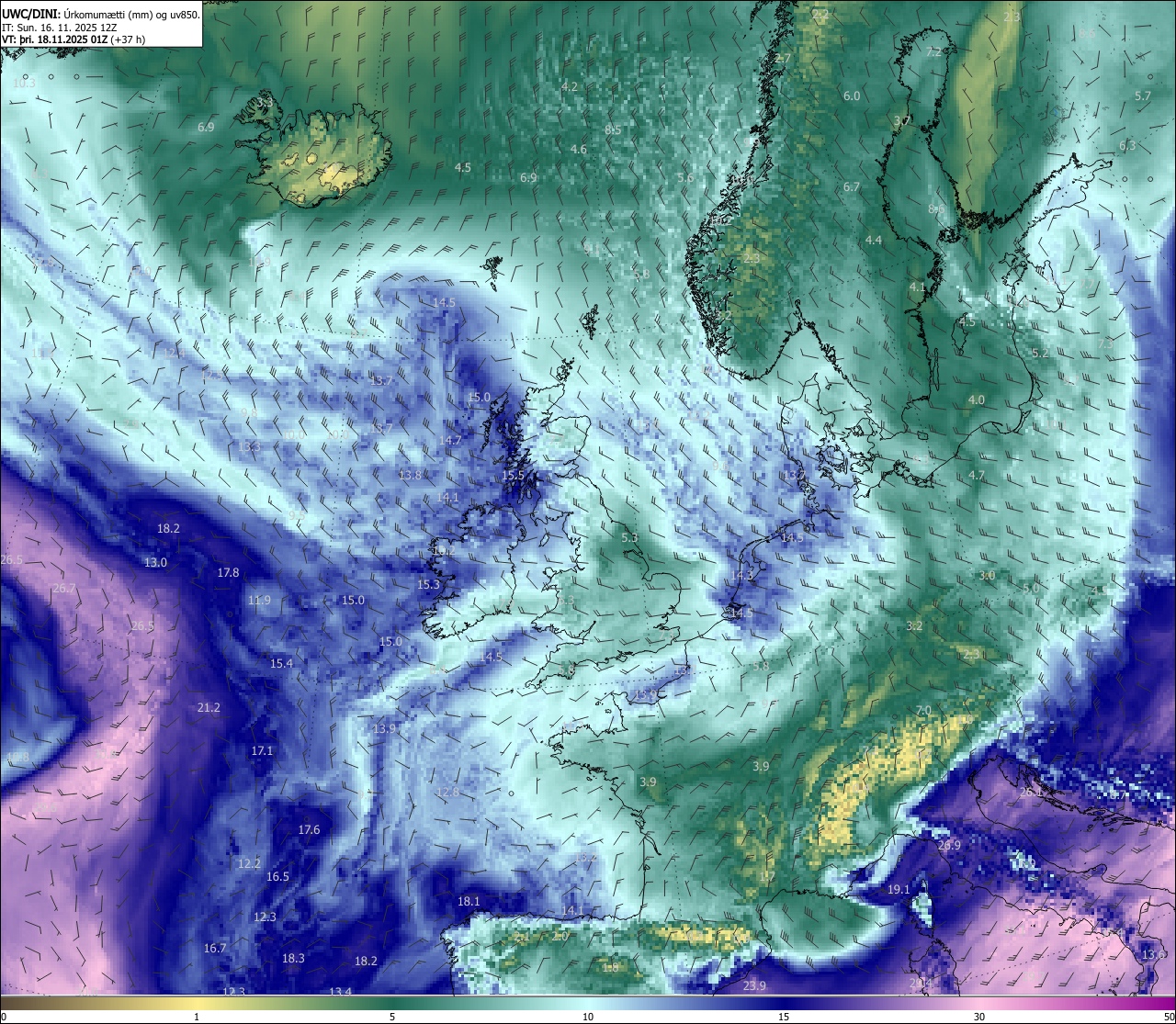This screenshot has height=1024, width=1176.
Task: Click the 'IT: Sun. 16. 11. 2025 12Z' line
Action: pyautogui.click(x=59, y=27)
